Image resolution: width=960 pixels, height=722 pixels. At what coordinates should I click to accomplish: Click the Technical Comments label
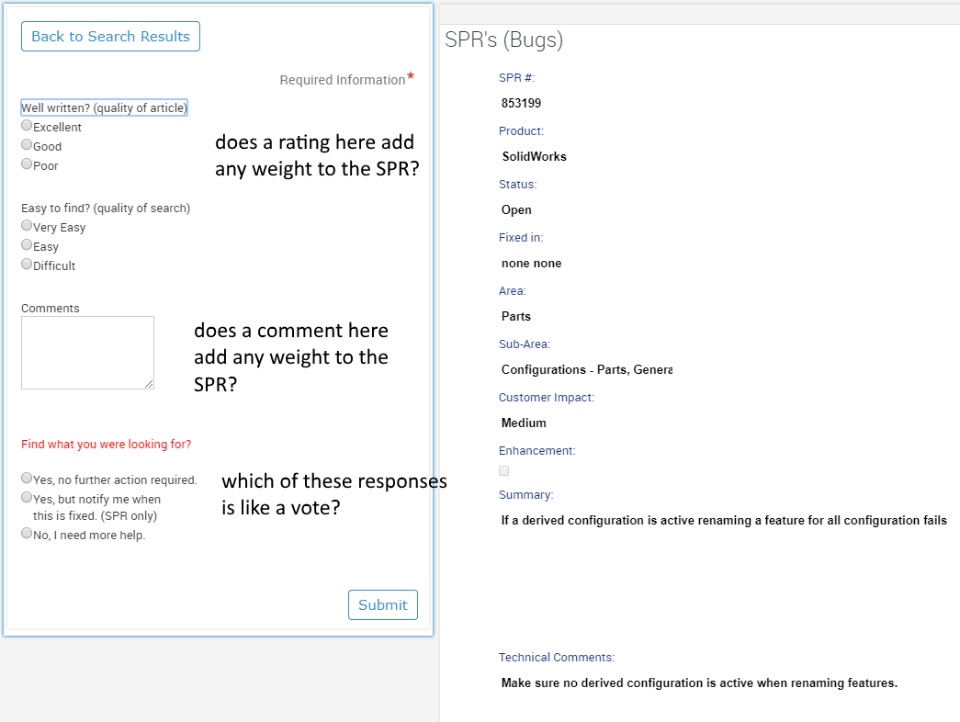point(557,657)
